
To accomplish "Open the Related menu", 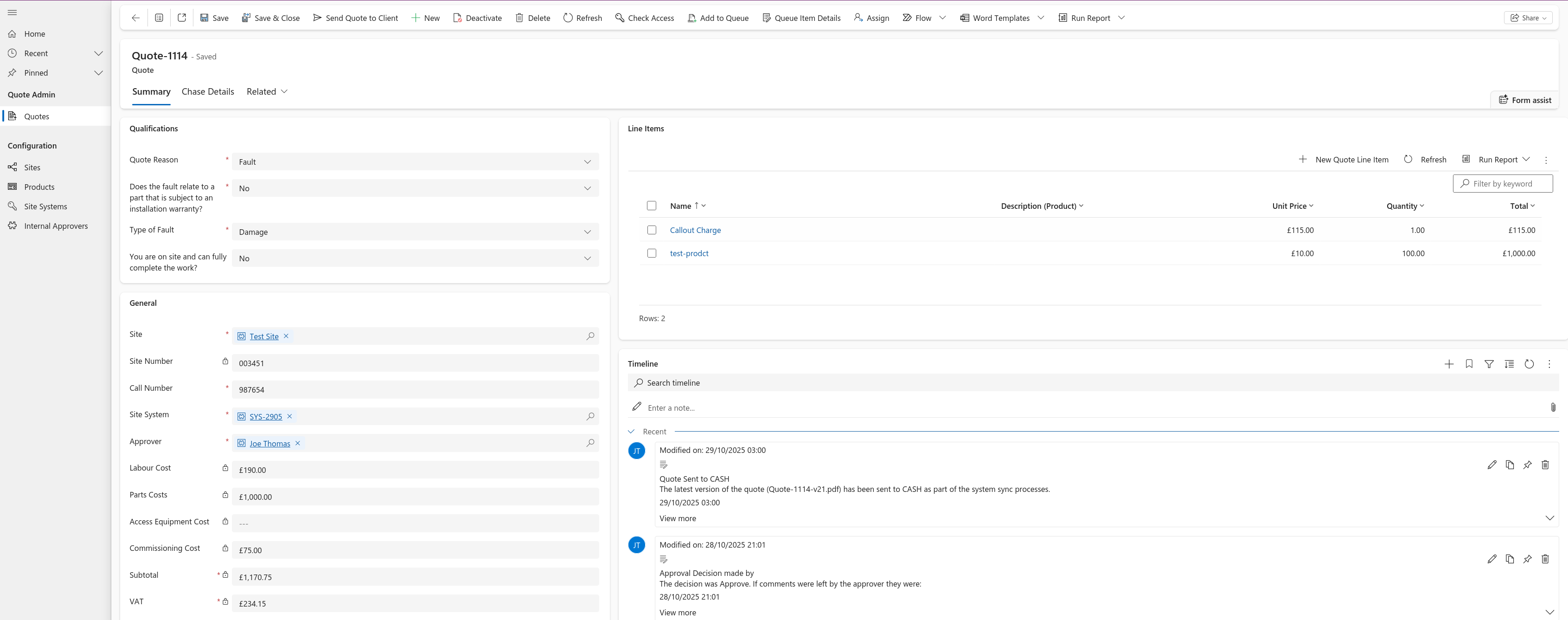I will (x=267, y=91).
